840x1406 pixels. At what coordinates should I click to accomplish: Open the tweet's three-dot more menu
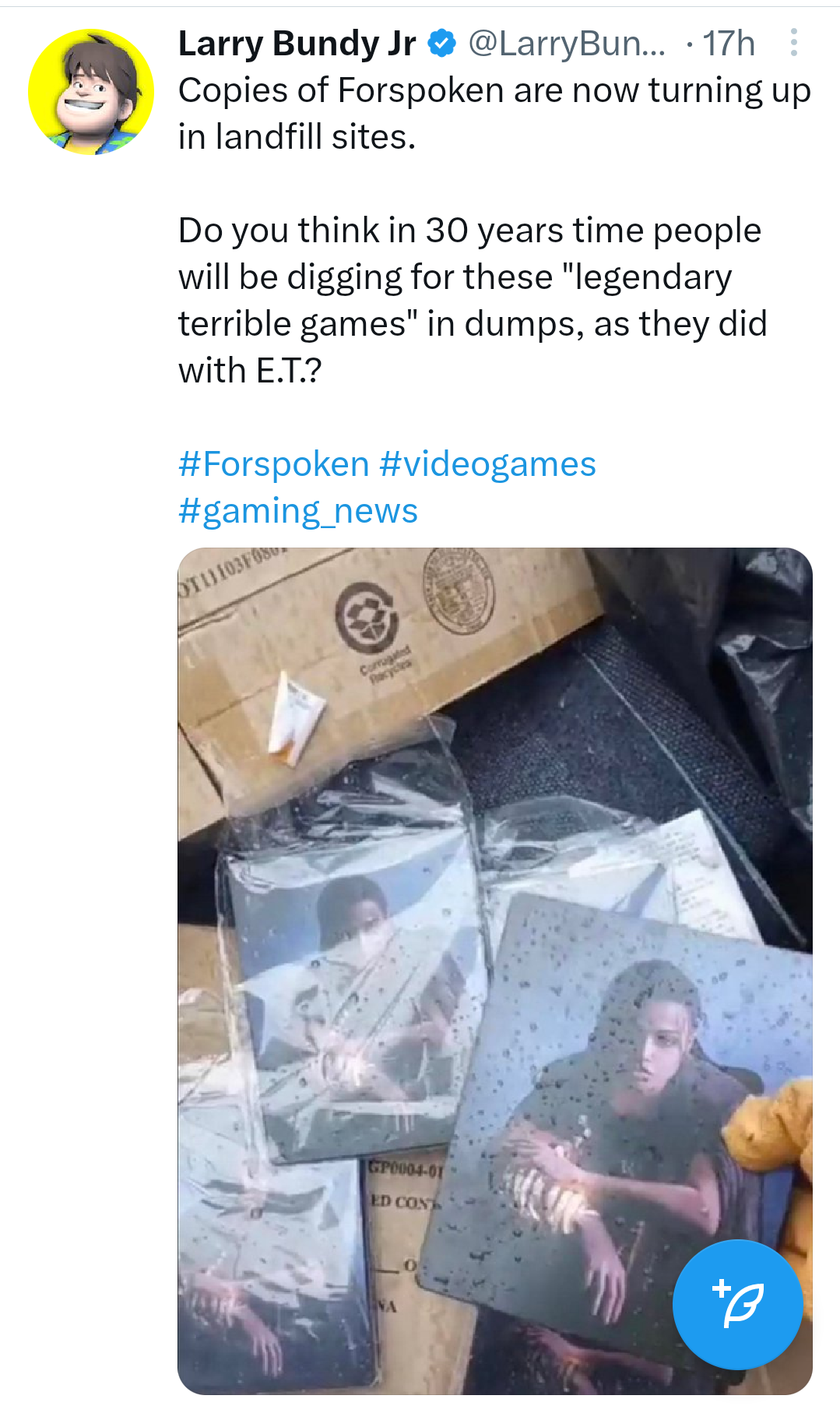pos(793,43)
